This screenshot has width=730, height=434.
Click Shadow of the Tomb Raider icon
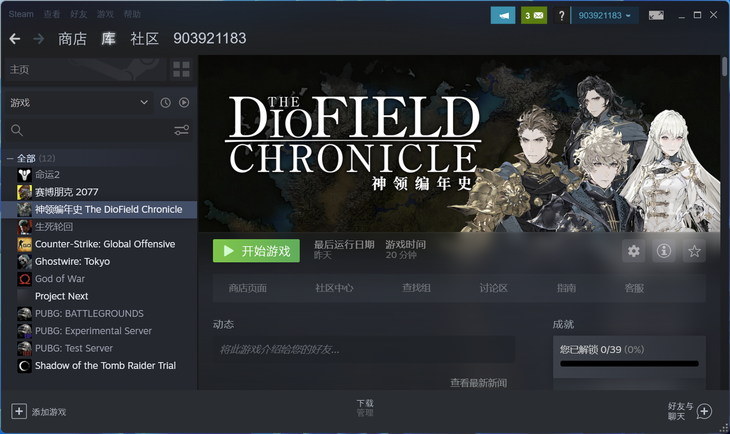tap(24, 366)
